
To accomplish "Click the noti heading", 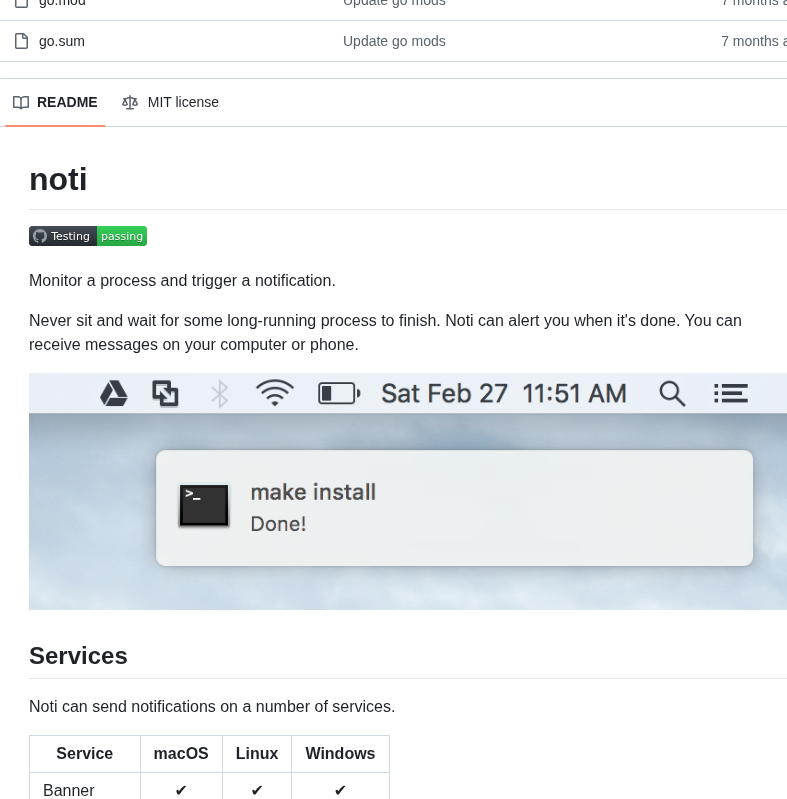I will (58, 179).
